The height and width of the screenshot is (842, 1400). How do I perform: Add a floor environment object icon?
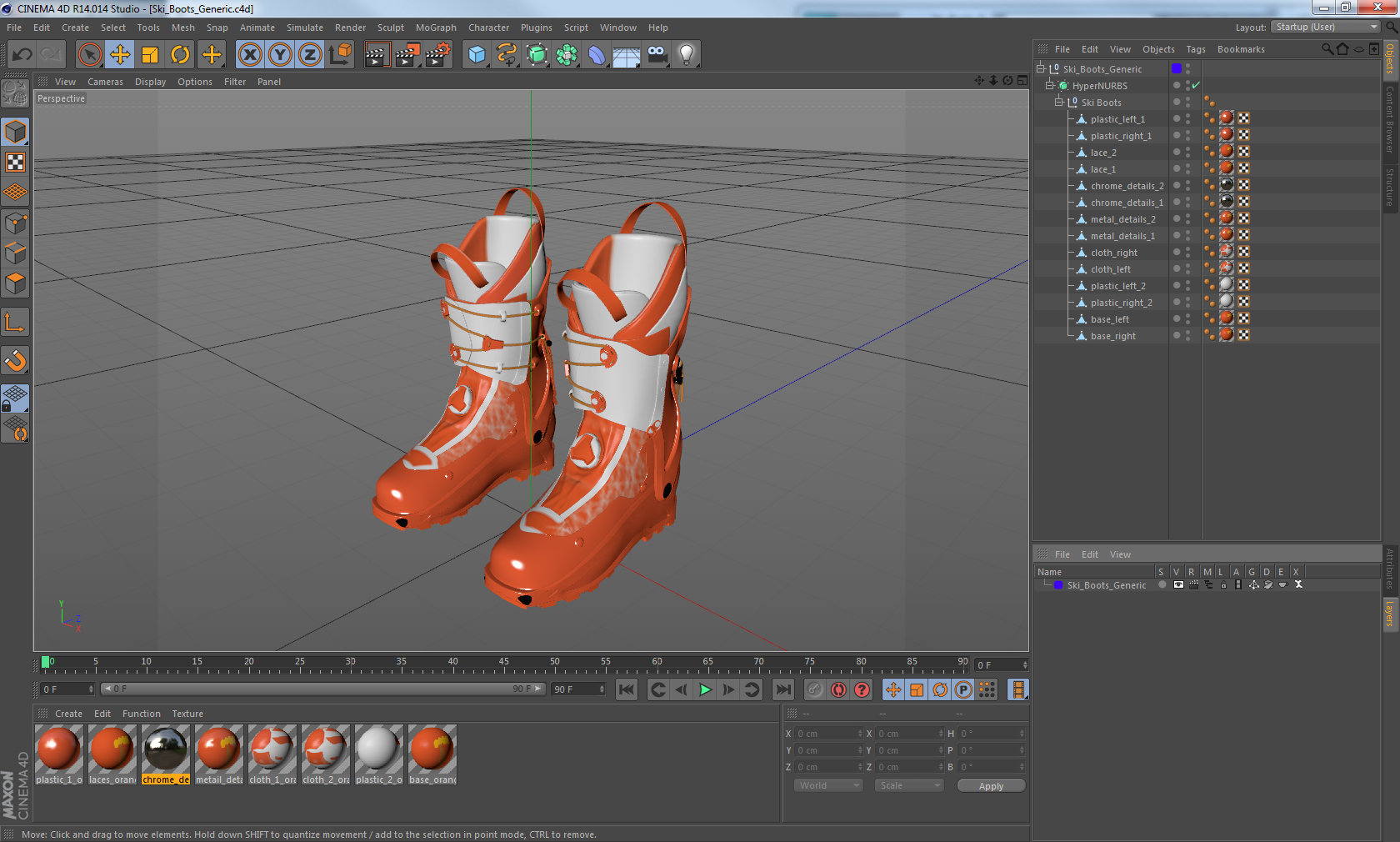(x=627, y=55)
